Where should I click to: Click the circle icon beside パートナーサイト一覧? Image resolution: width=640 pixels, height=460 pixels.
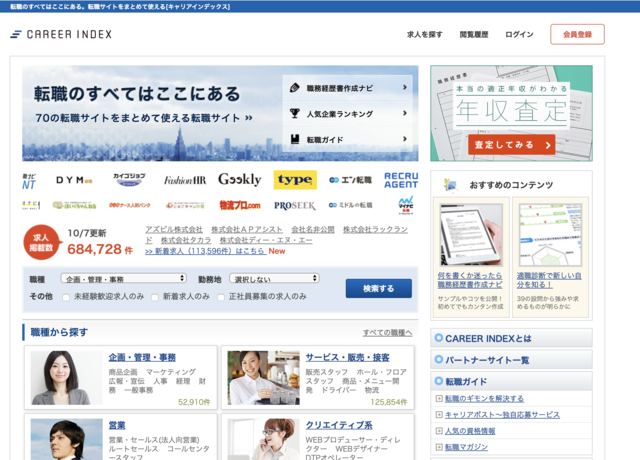click(439, 360)
